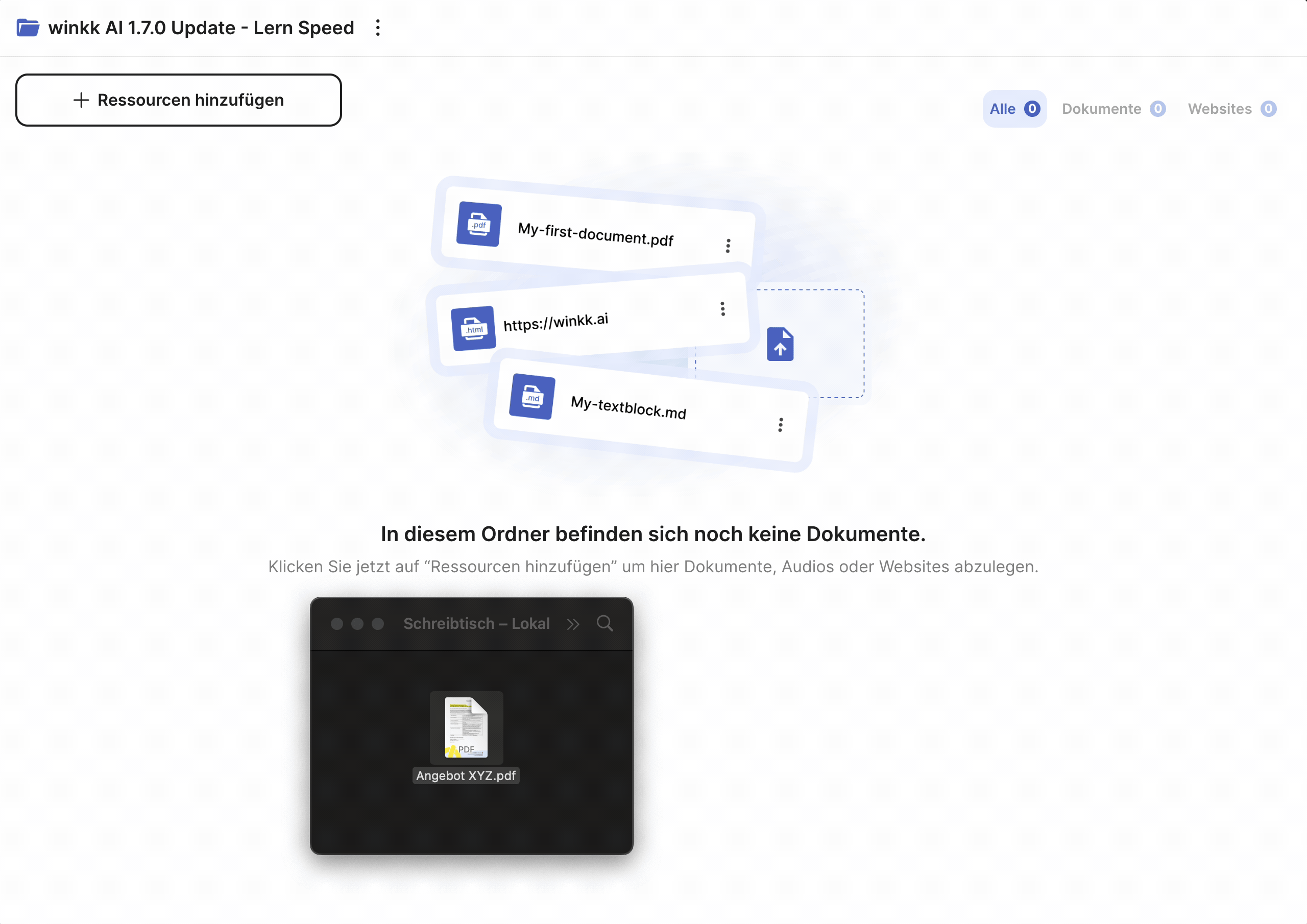Screen dimensions: 1307x924
Task: Open three-dot menu on My-first-document.pdf card
Action: 728,246
